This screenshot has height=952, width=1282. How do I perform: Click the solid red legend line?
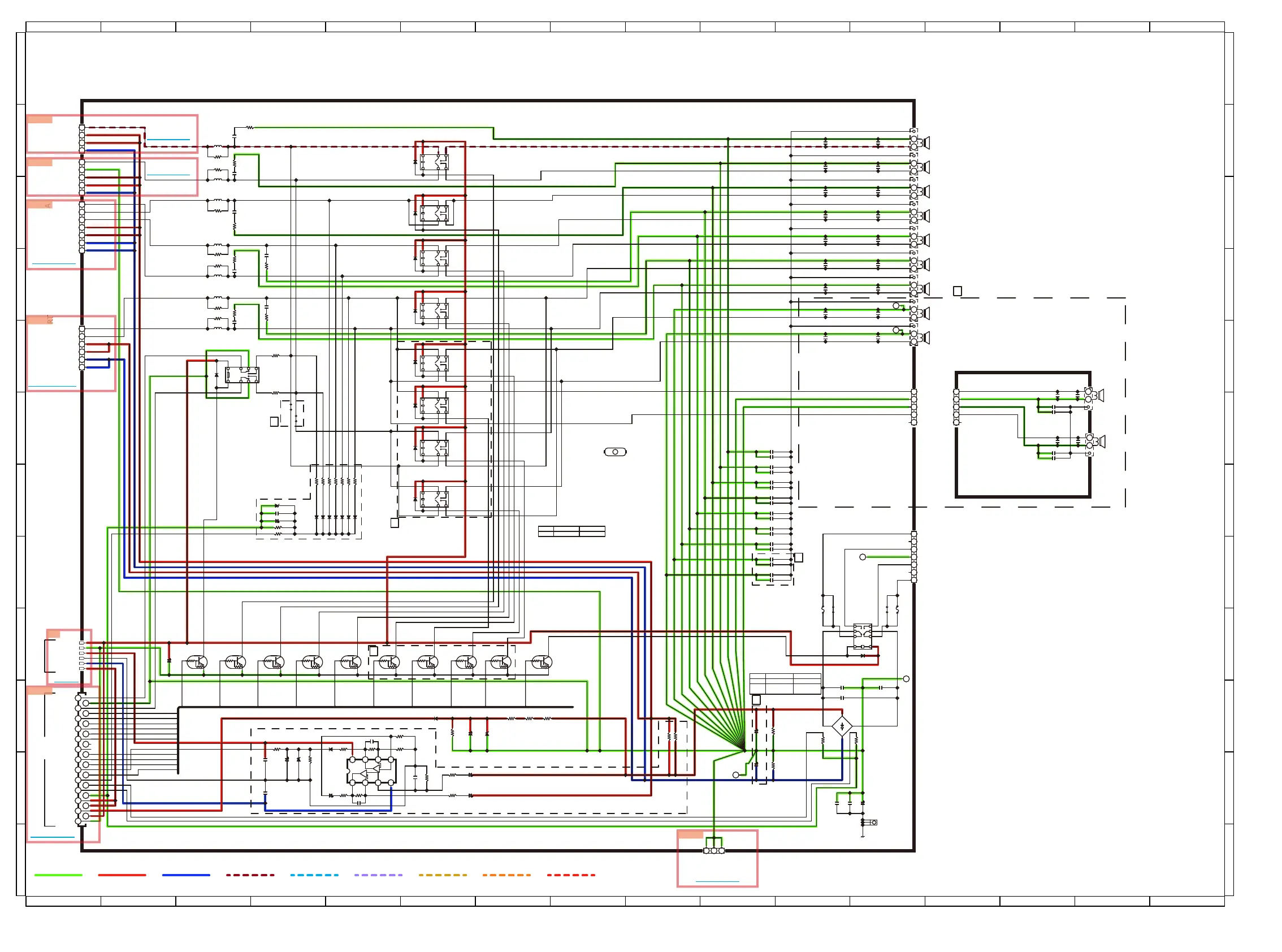click(x=122, y=875)
